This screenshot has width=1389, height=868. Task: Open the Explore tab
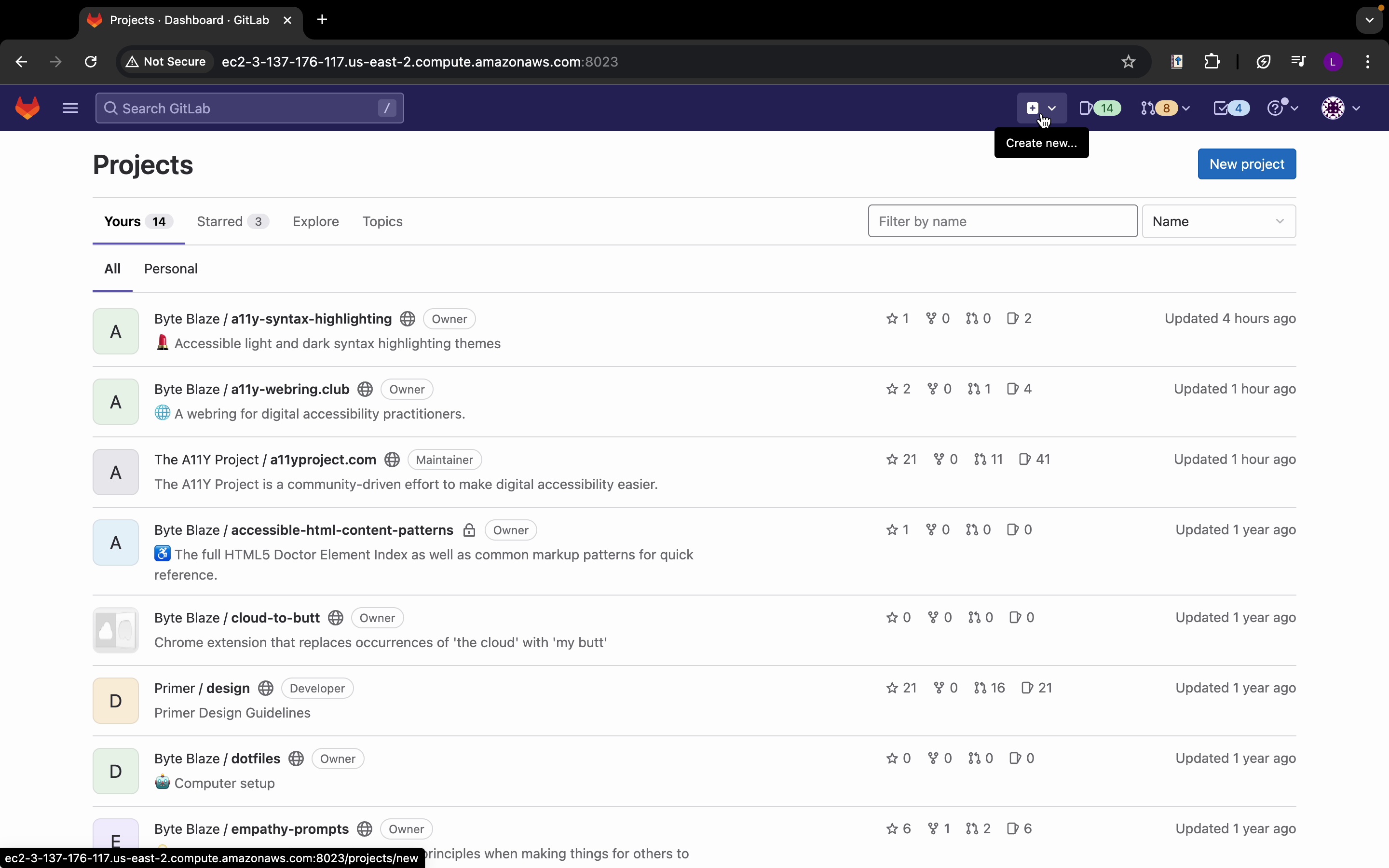pos(316,222)
